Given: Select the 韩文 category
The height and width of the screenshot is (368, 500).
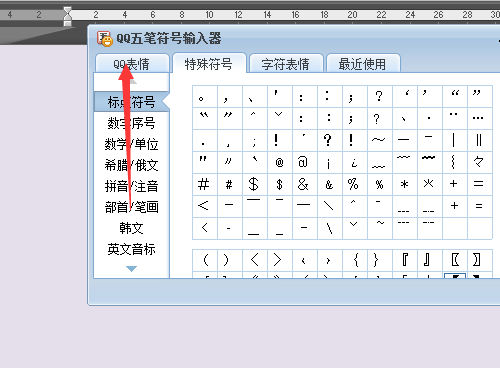Looking at the screenshot, I should pos(131,228).
